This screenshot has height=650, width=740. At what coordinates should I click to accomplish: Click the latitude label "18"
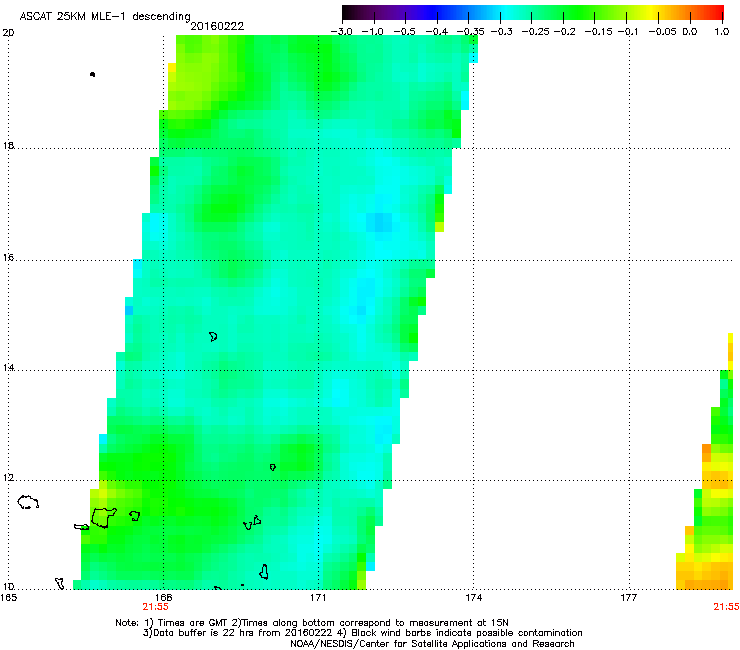[8, 146]
